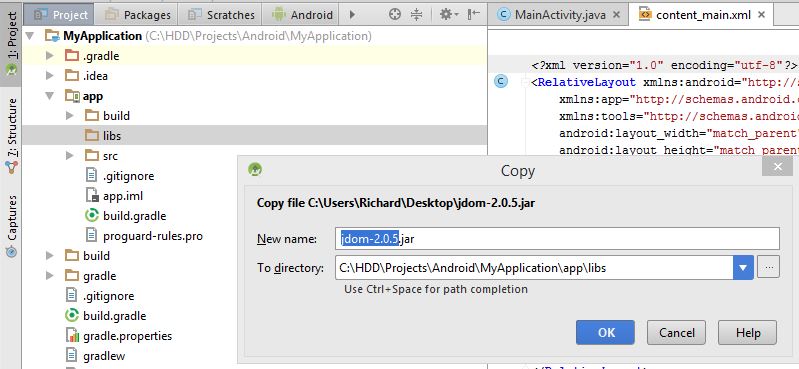Viewport: 799px width, 369px height.
Task: Click the root-level build.gradle file icon
Action: tap(72, 315)
